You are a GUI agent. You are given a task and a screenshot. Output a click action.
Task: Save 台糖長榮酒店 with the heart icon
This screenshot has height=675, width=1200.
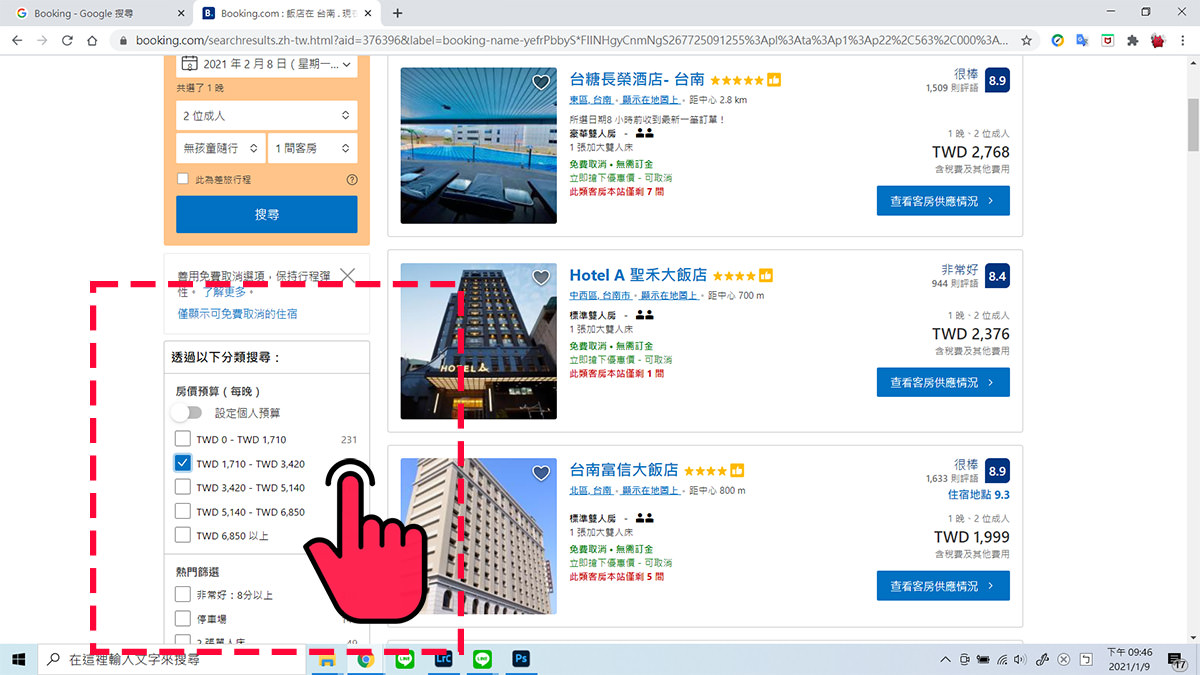[541, 82]
